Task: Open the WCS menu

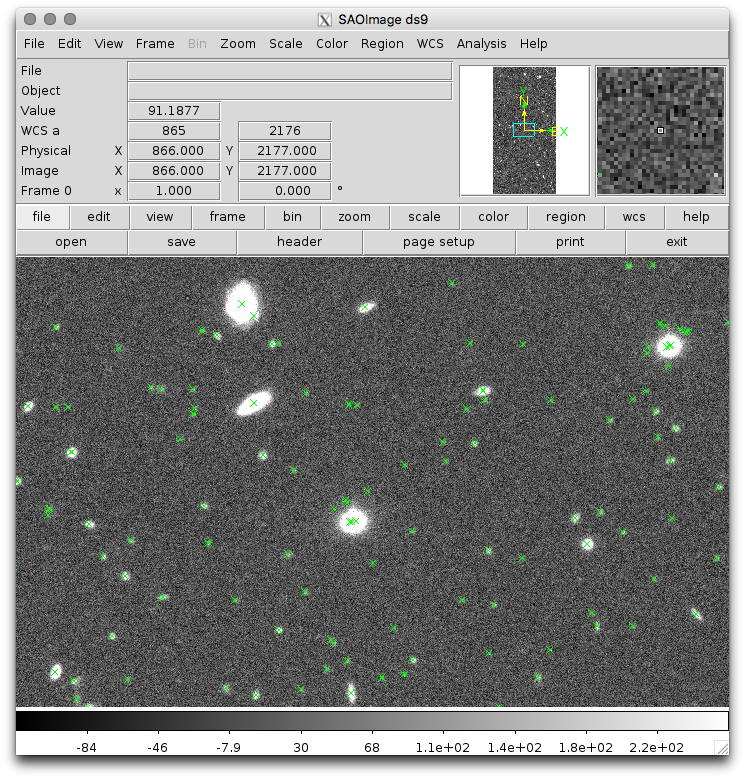Action: click(430, 44)
